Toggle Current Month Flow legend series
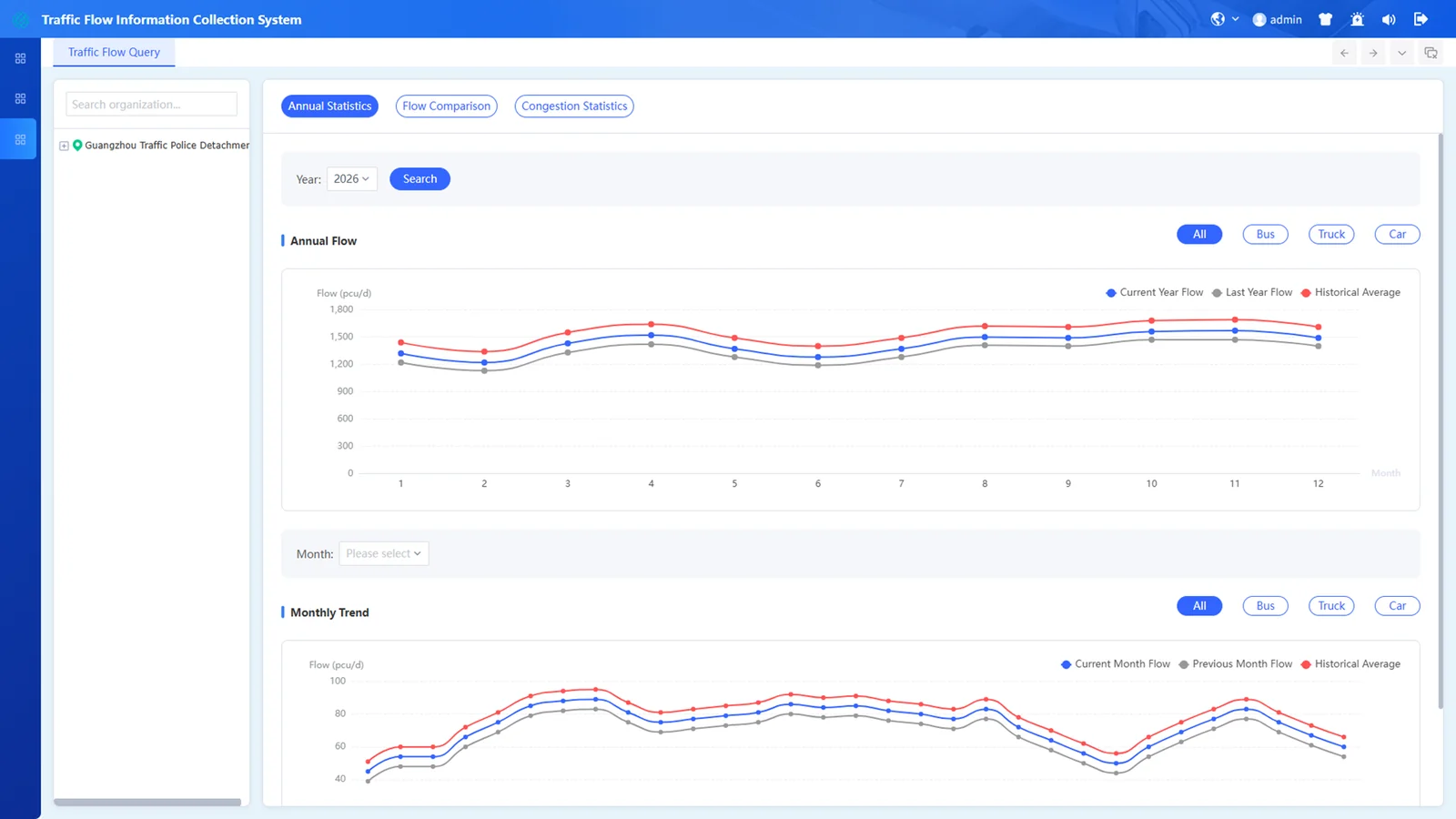The height and width of the screenshot is (819, 1456). point(1116,664)
